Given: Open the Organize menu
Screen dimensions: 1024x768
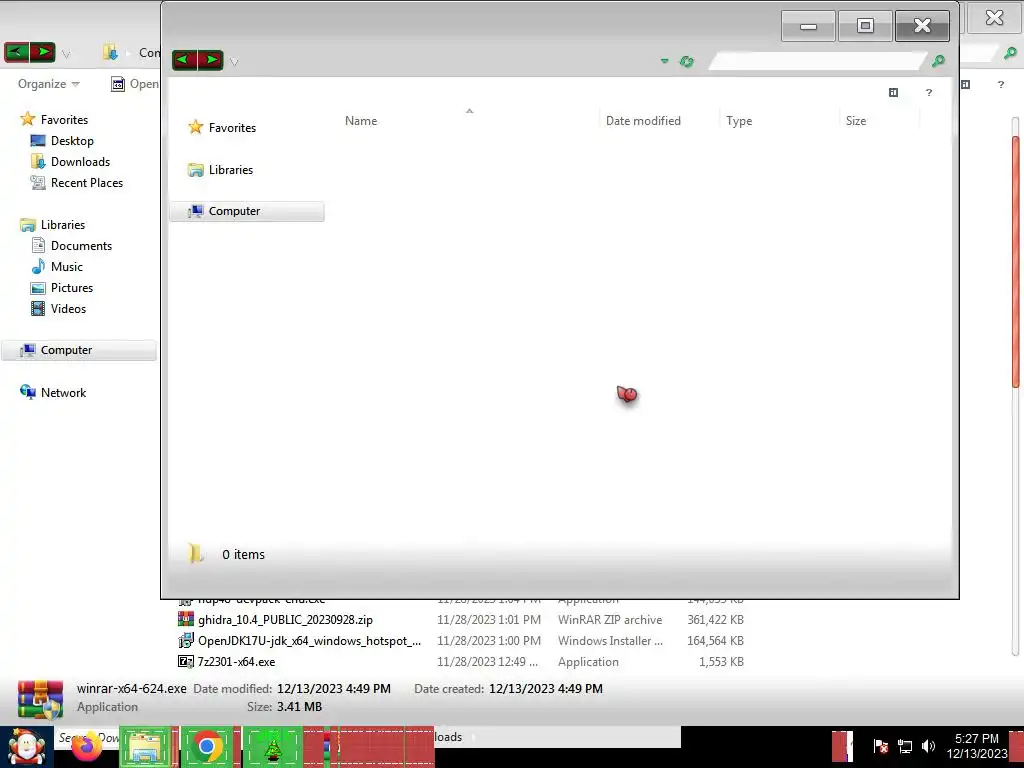Looking at the screenshot, I should tap(48, 84).
